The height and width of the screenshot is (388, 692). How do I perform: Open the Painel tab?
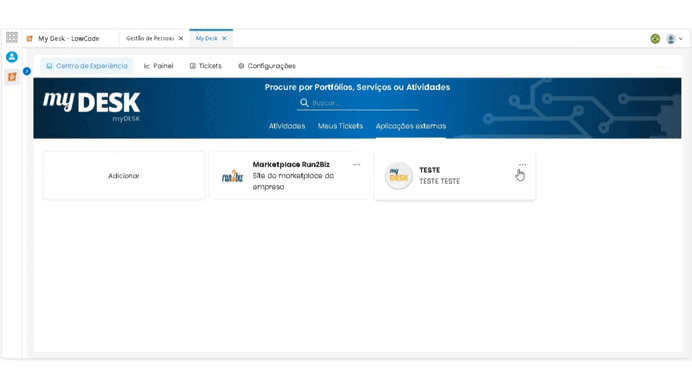click(158, 66)
